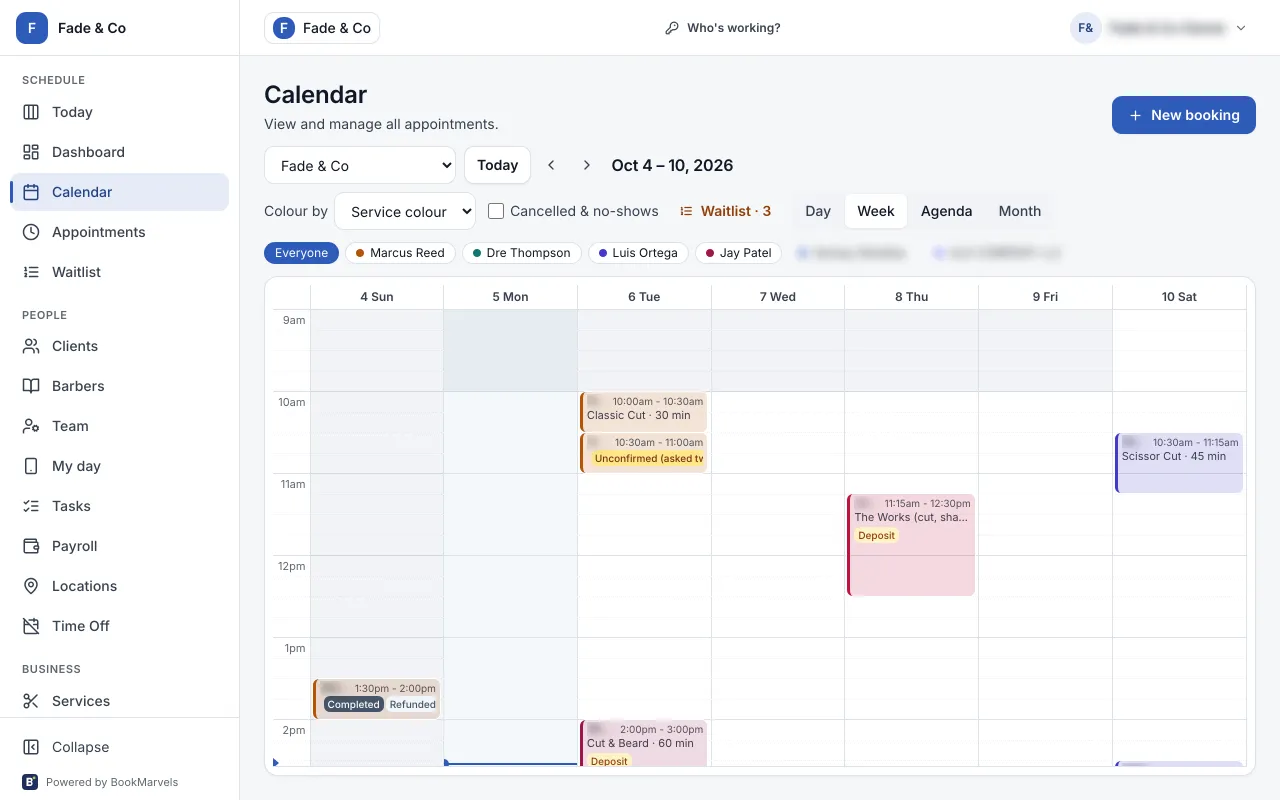Screen dimensions: 1280x800
Task: Click the Today date button
Action: click(x=497, y=165)
